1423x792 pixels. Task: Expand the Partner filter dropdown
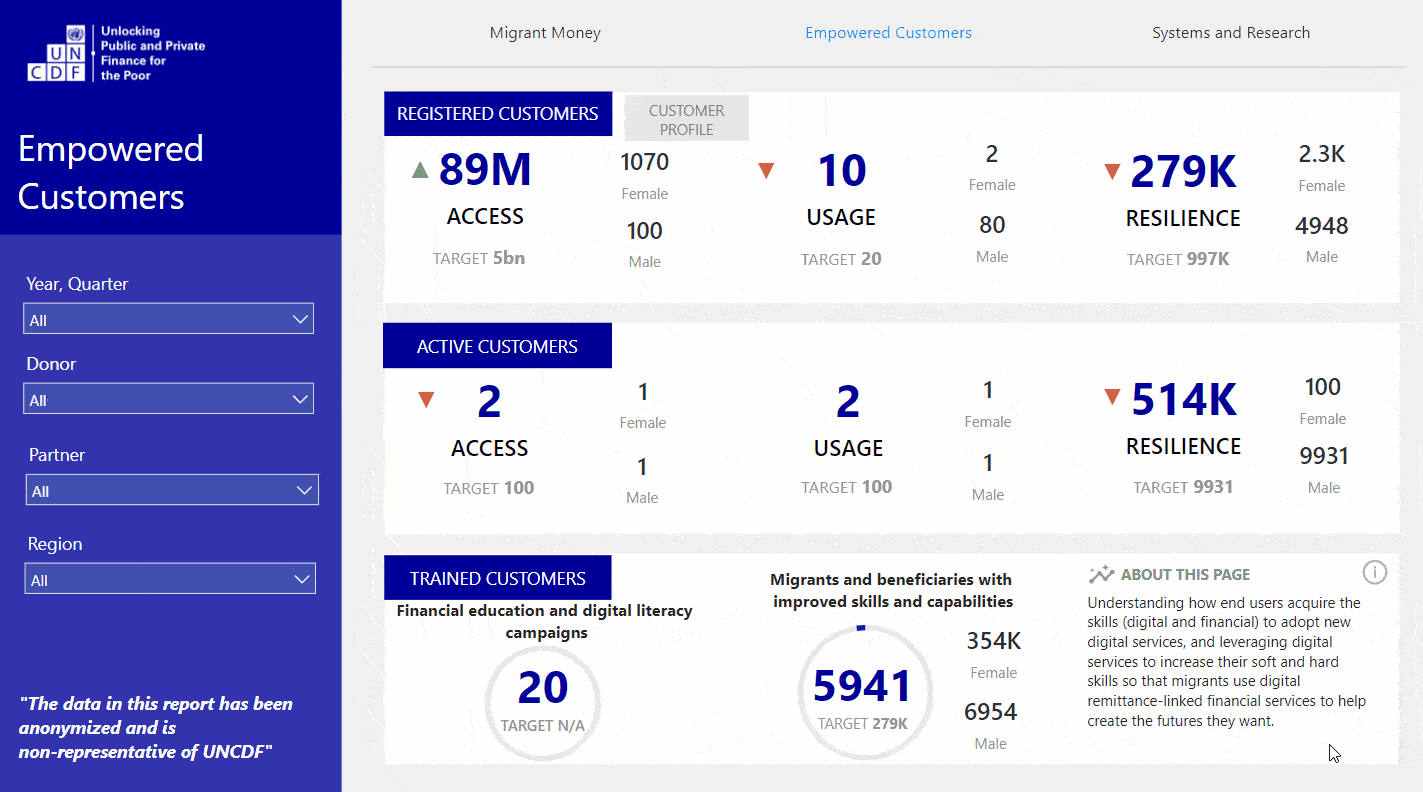point(171,490)
